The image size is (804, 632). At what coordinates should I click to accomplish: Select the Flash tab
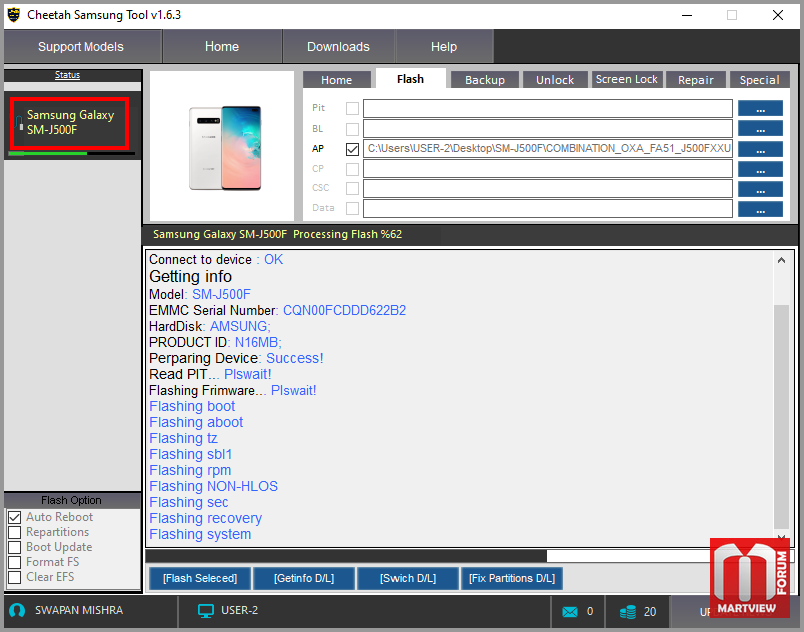[x=410, y=79]
